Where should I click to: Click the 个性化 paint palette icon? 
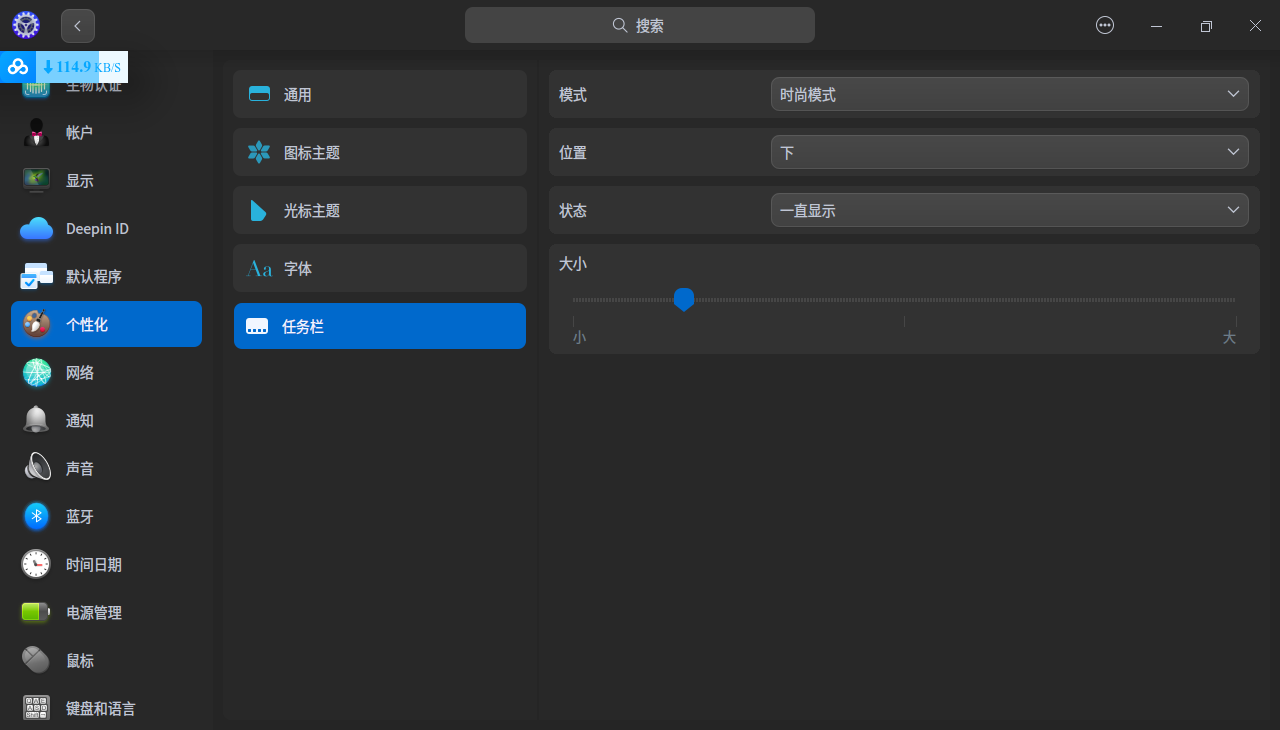(x=36, y=324)
